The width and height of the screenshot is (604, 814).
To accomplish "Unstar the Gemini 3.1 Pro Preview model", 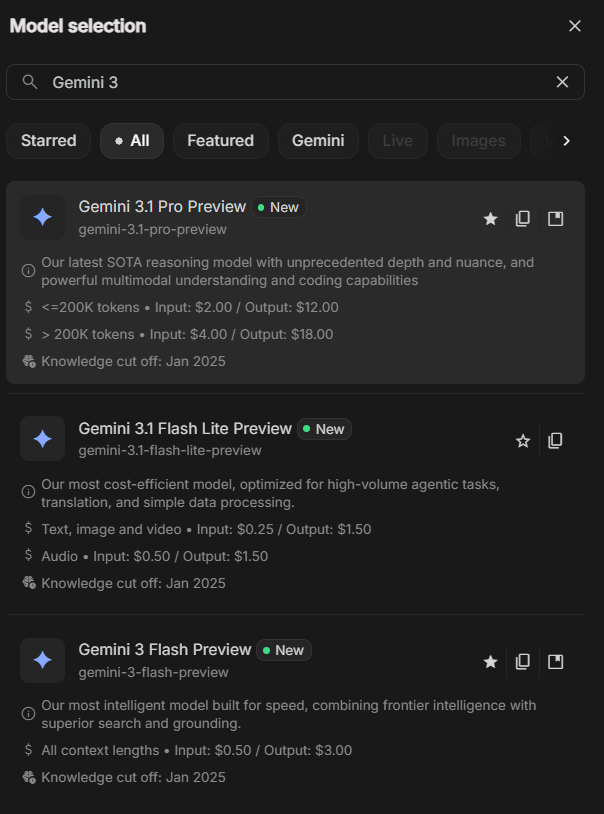I will click(x=490, y=218).
